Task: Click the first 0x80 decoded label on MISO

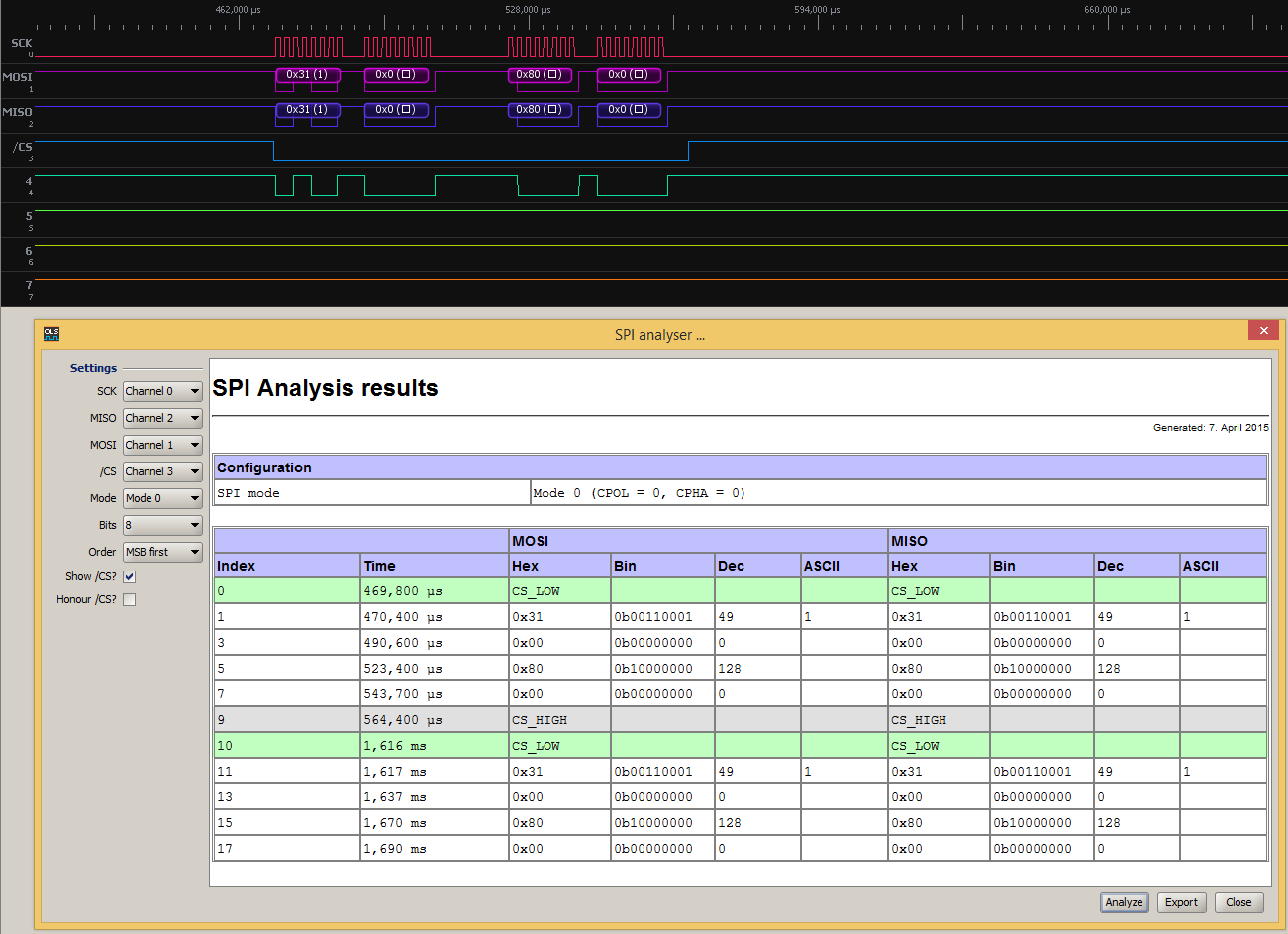Action: click(540, 110)
